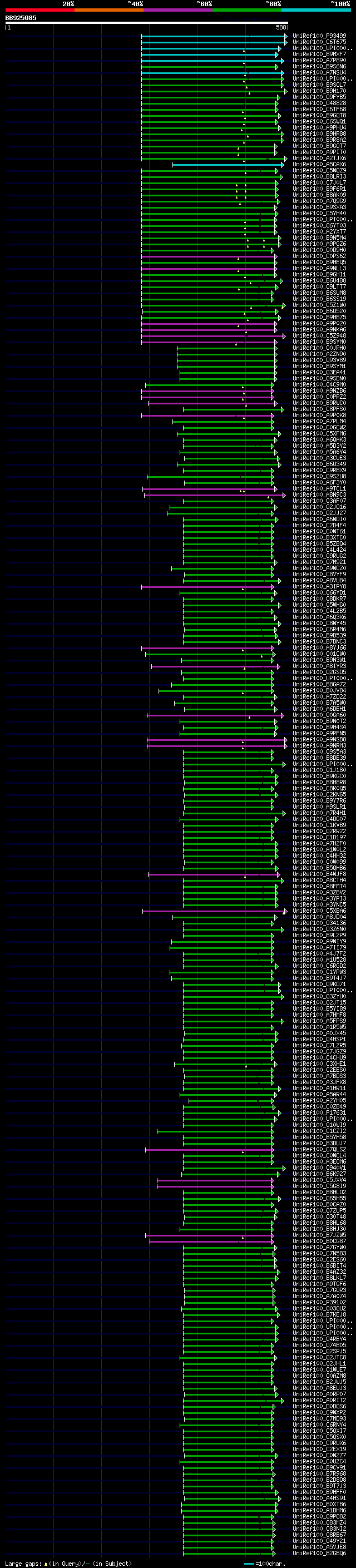Open hit UniRef100_B9F6R1
Screen dimensions: 356x1568
pos(319,189)
